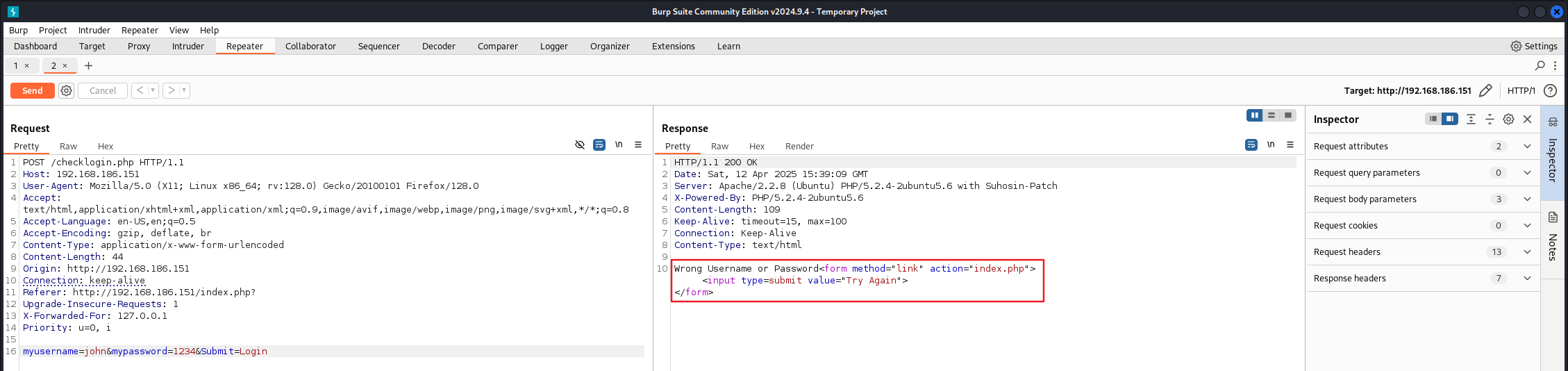Viewport: 1568px width, 371px height.
Task: Open HTTP/1 protocol selector
Action: click(1521, 90)
